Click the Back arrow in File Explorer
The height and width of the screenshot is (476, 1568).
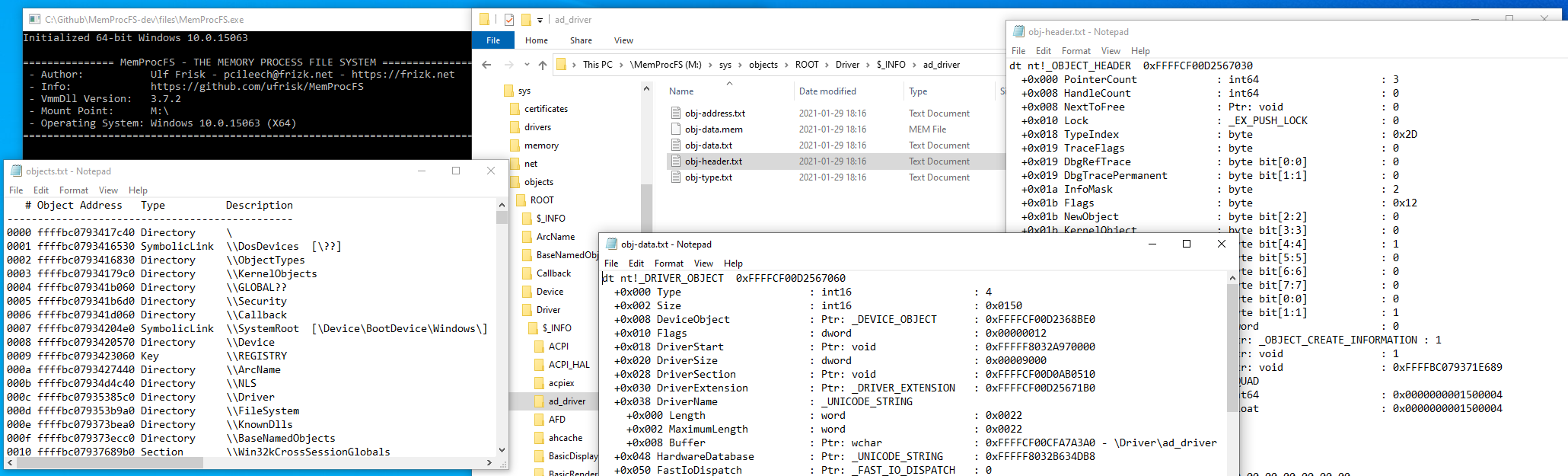(486, 65)
